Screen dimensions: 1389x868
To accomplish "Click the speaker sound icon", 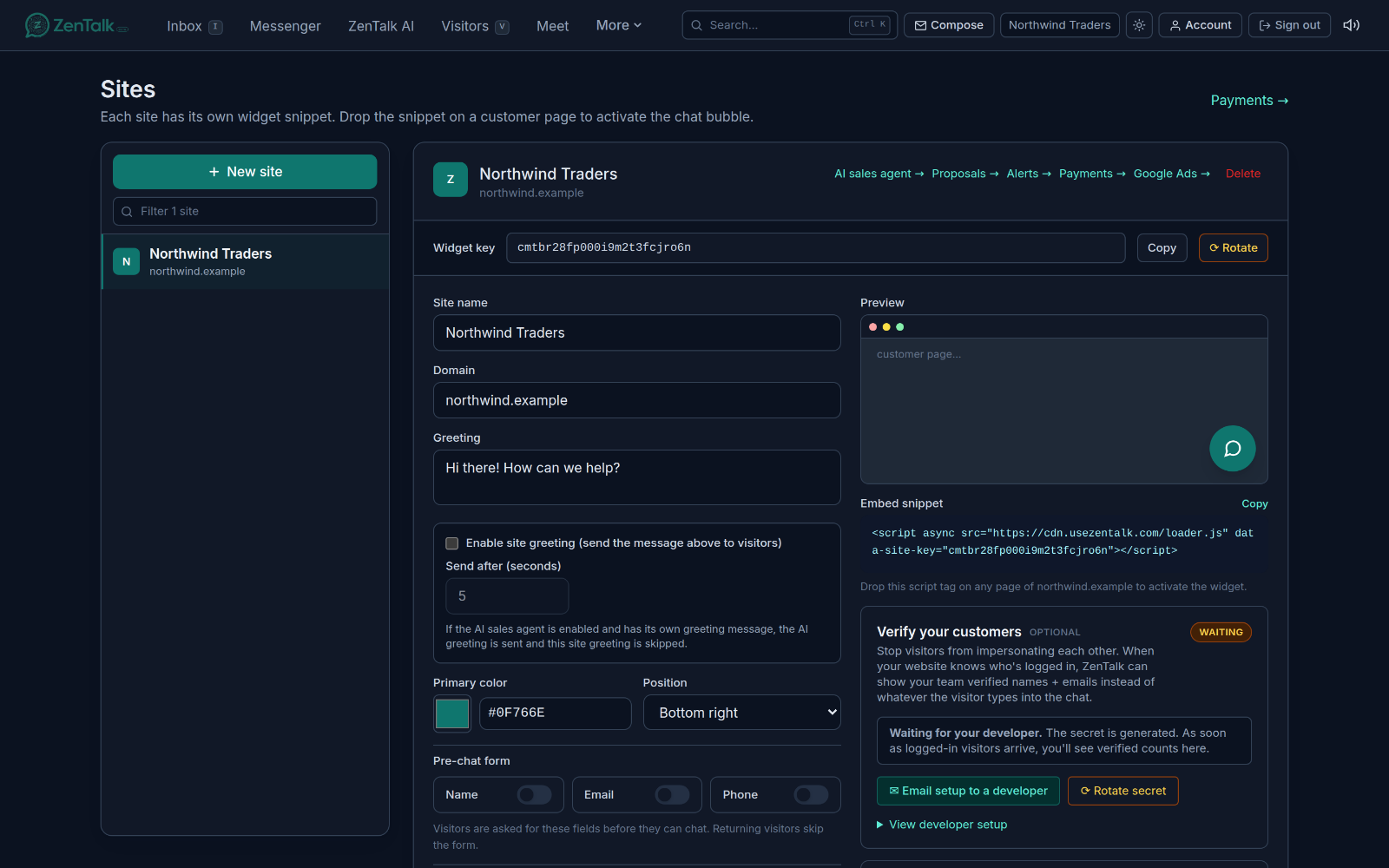I will 1351,25.
